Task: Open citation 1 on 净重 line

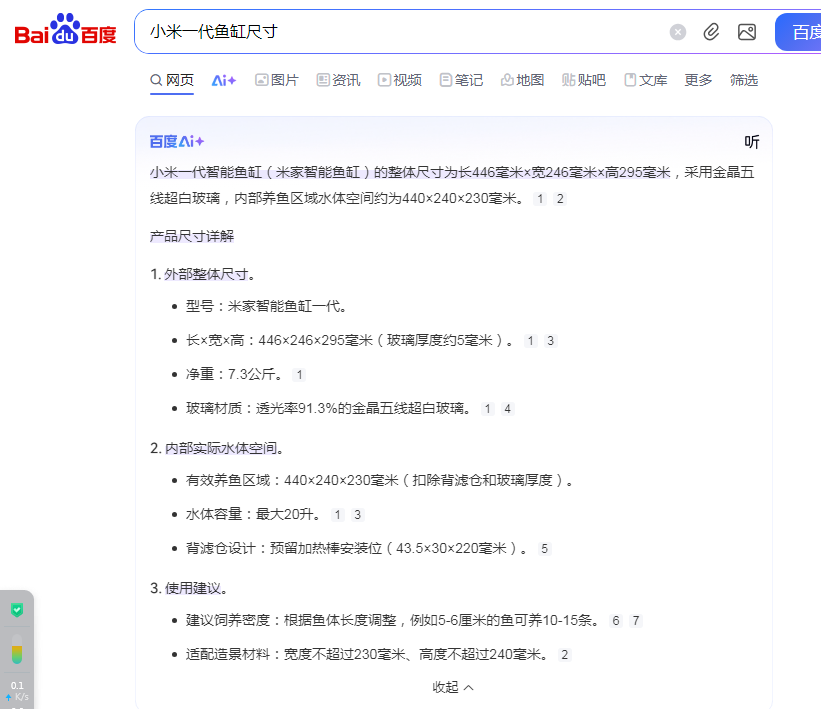Action: (299, 375)
